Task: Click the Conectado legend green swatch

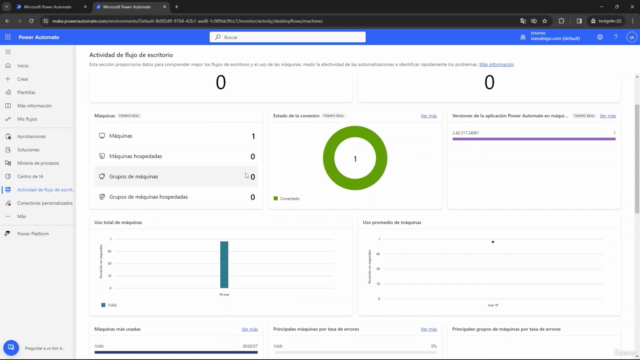Action: (276, 198)
